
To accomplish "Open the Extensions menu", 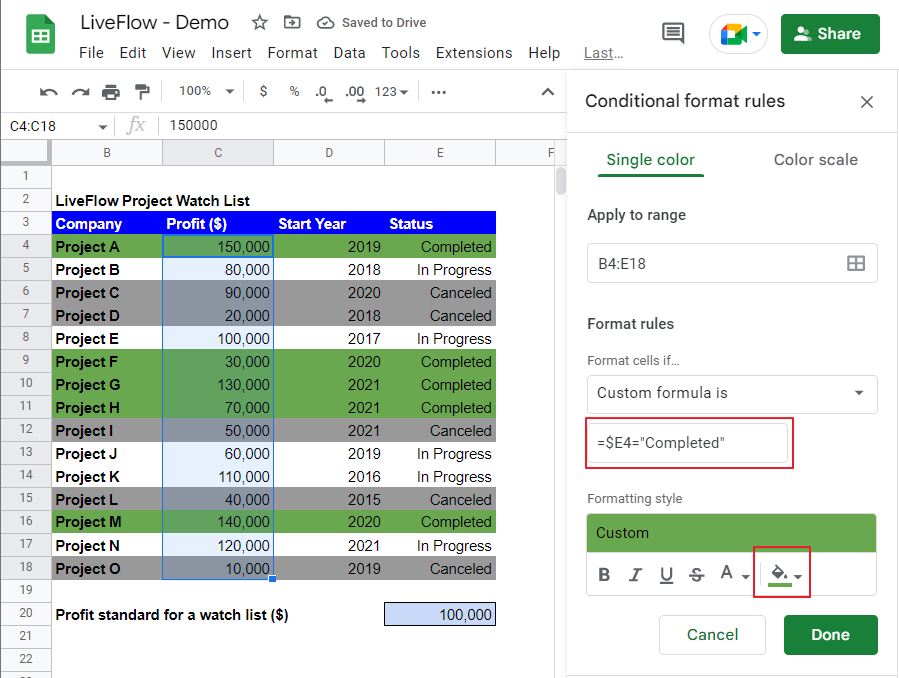I will (x=474, y=53).
